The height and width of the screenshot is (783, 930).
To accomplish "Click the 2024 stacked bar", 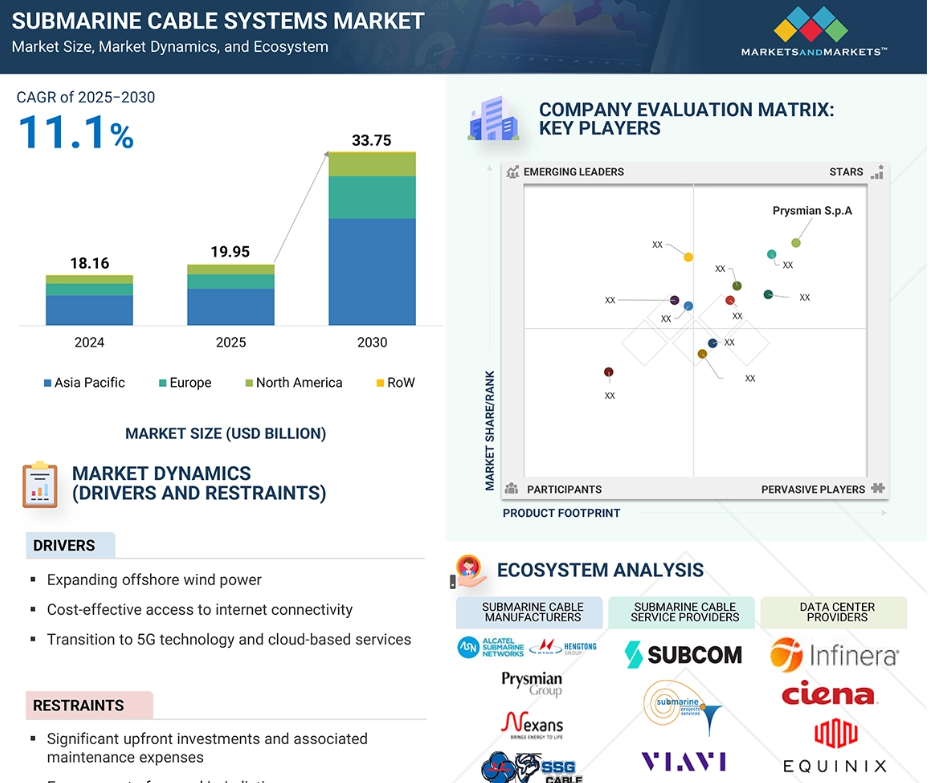I will 90,300.
